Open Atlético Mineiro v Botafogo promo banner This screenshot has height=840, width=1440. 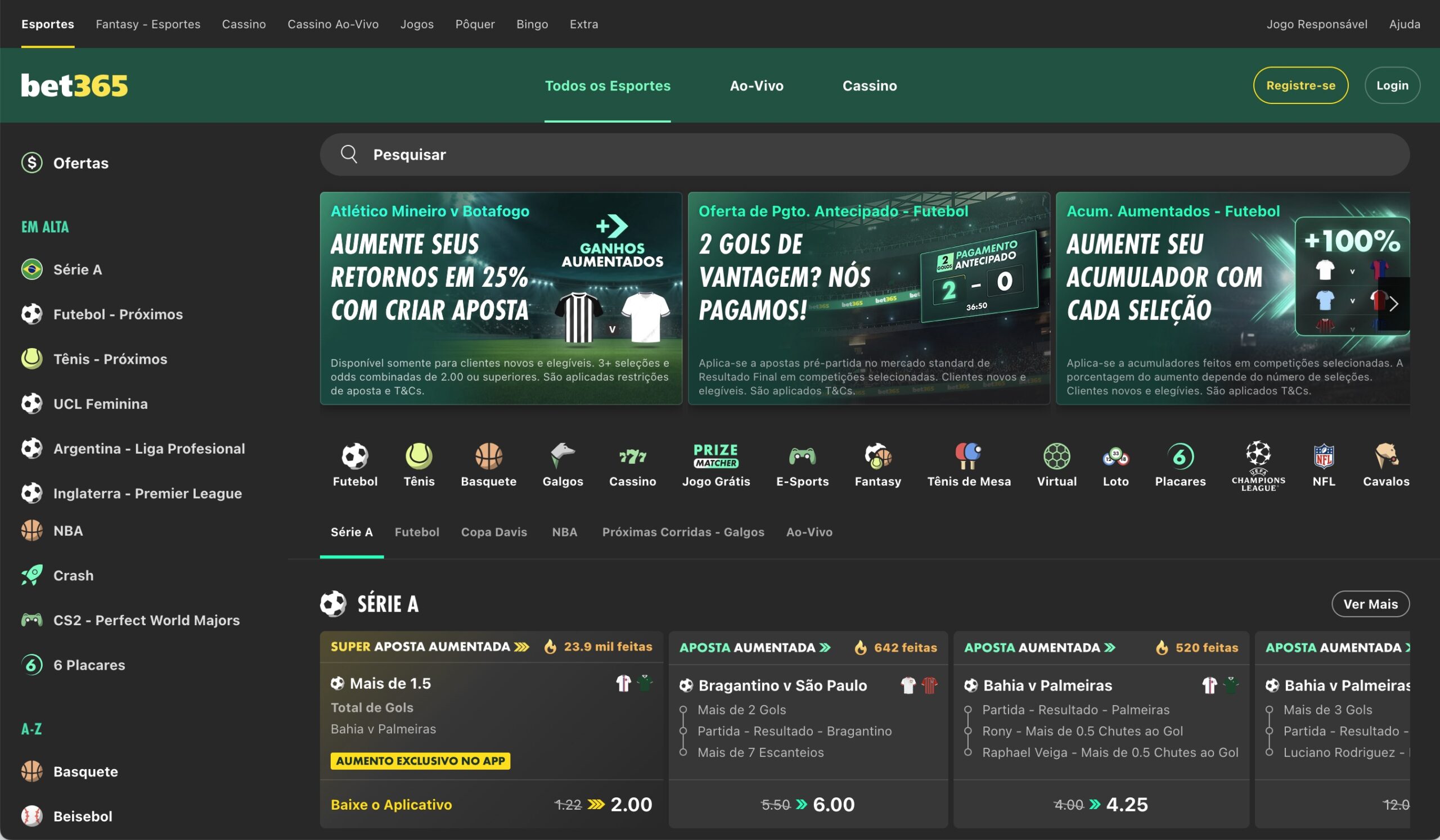tap(501, 298)
